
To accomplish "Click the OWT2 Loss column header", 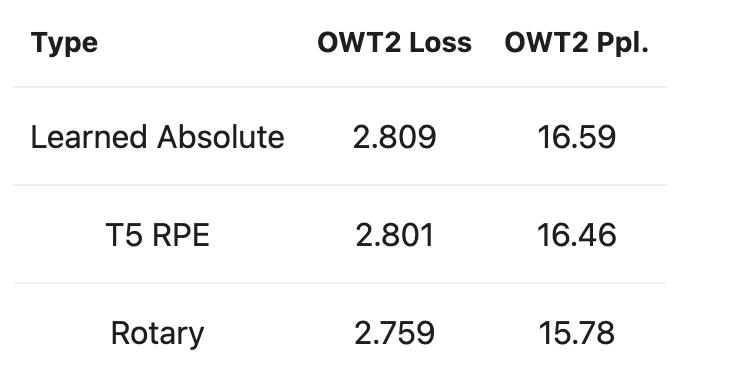I will [394, 43].
